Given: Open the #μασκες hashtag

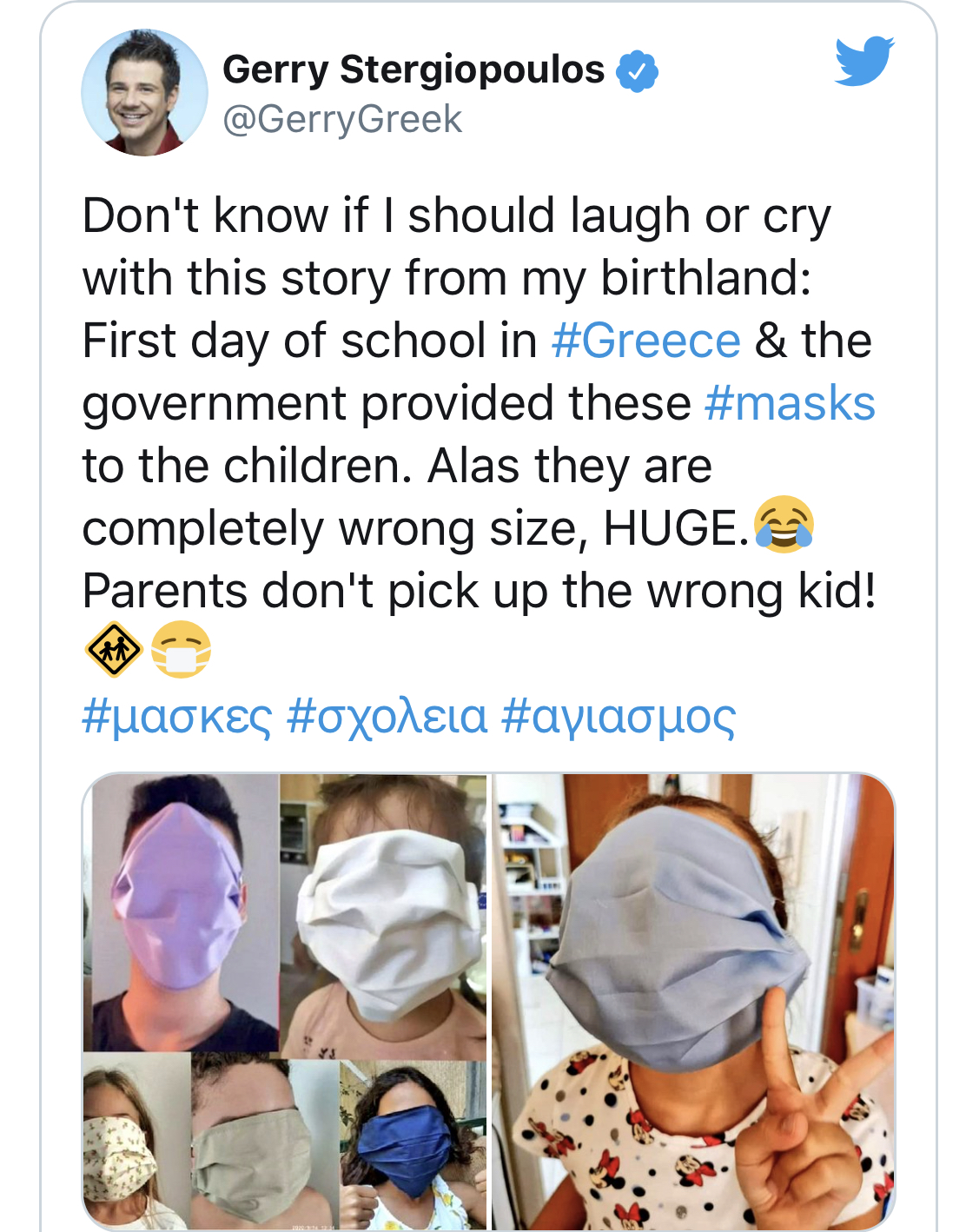Looking at the screenshot, I should pyautogui.click(x=177, y=716).
